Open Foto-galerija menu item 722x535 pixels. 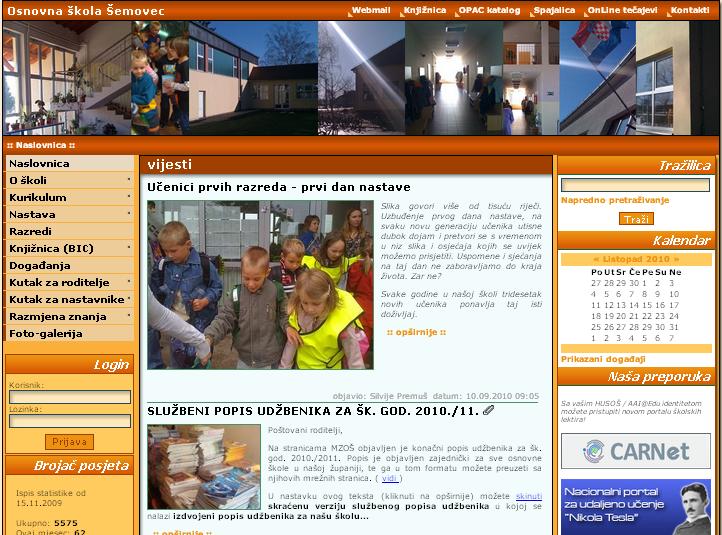[70, 334]
